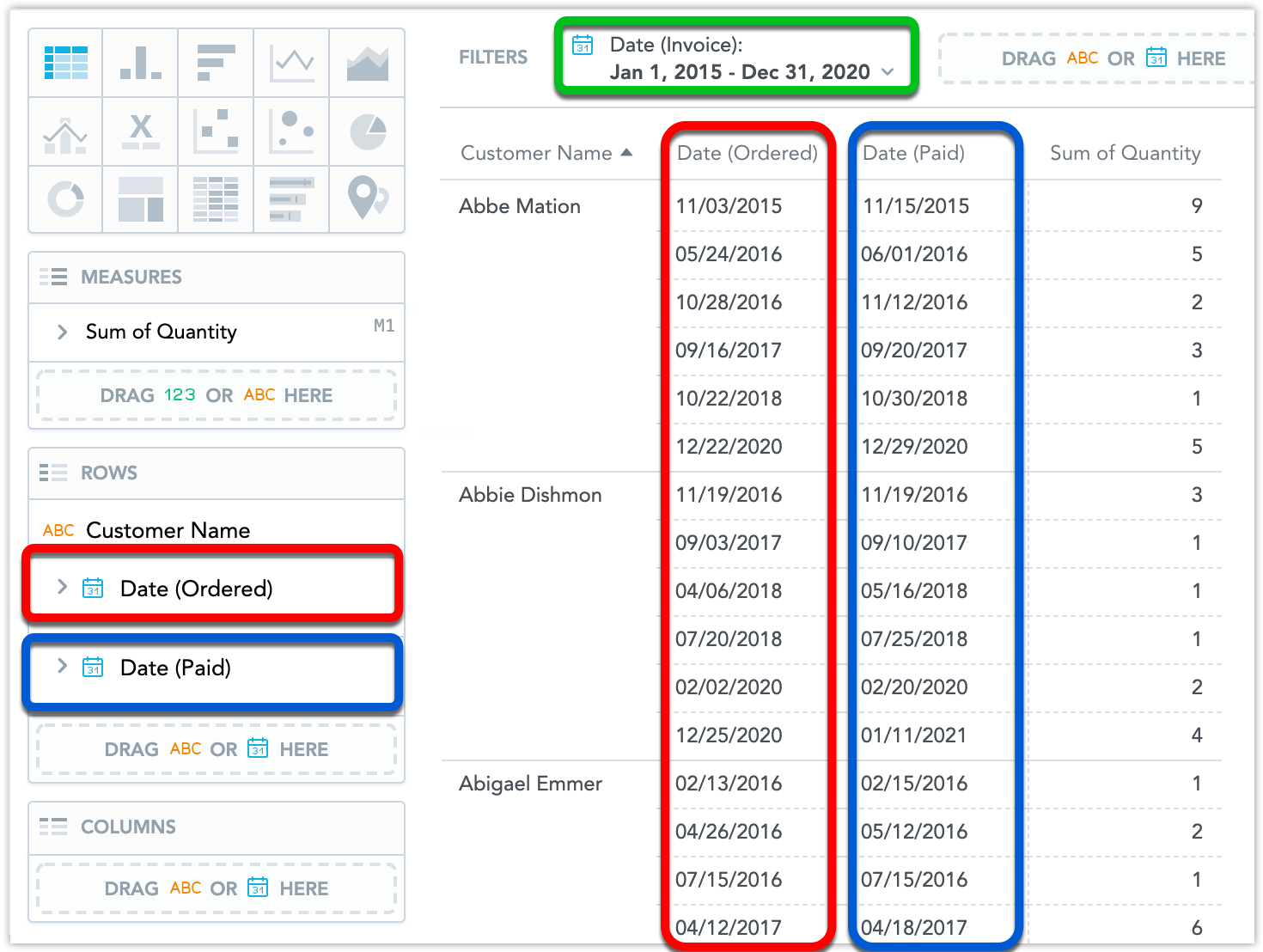This screenshot has width=1263, height=952.
Task: Click the calendar icon in Date (Invoice) filter
Action: point(583,45)
